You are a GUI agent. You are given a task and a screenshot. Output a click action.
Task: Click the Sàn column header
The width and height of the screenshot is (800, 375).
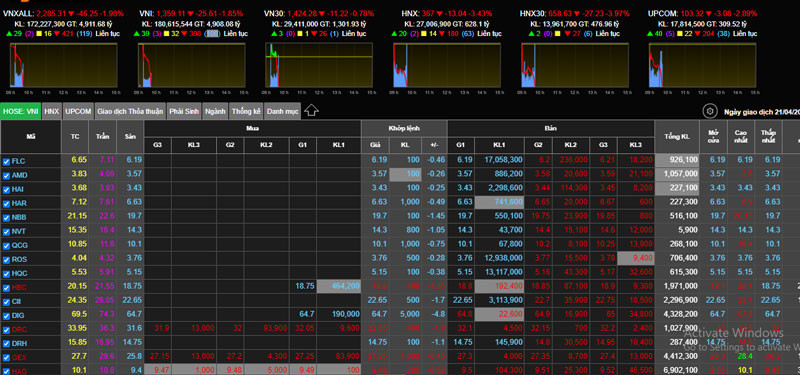[130, 137]
